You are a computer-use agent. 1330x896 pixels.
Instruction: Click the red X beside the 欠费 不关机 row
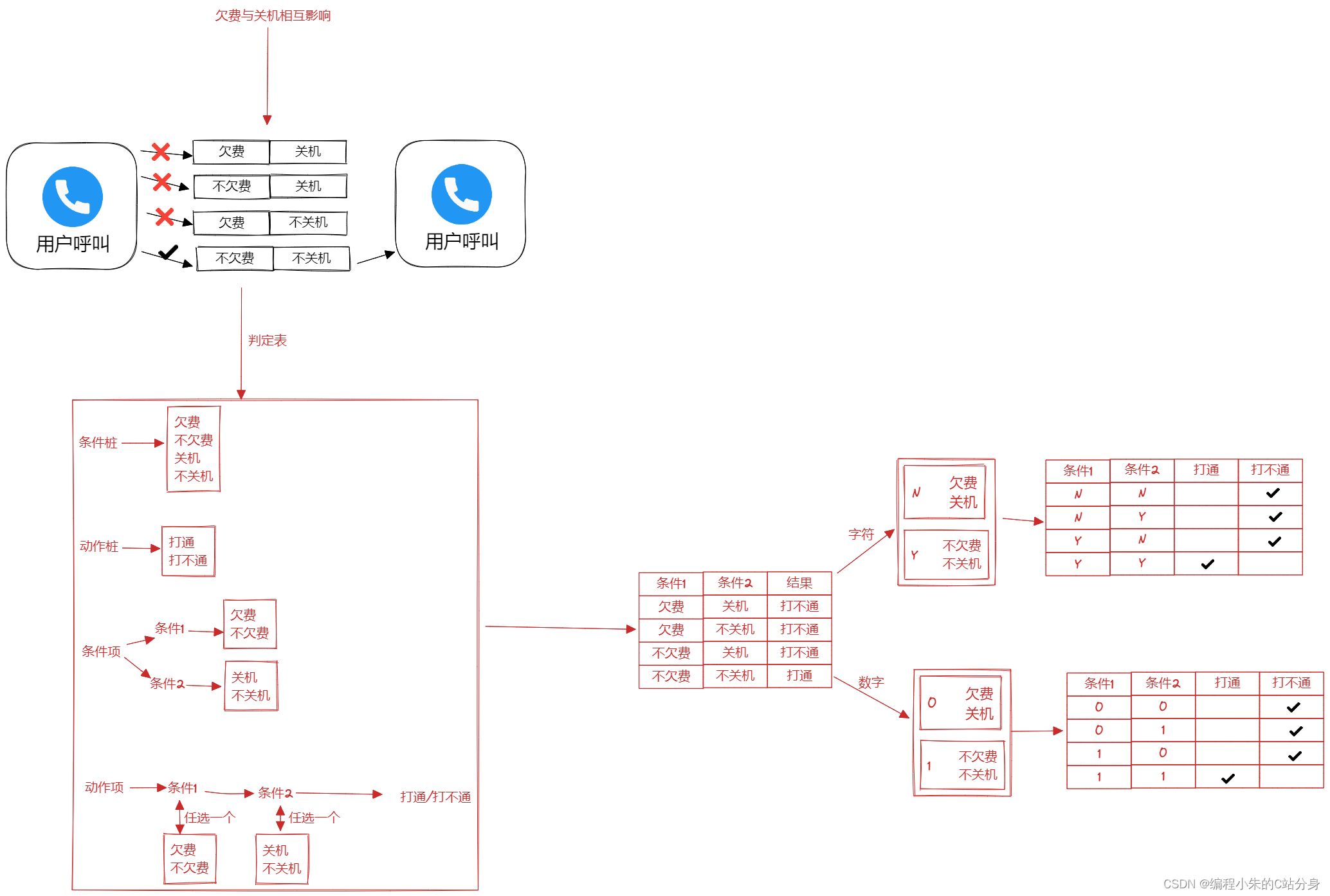pyautogui.click(x=165, y=217)
